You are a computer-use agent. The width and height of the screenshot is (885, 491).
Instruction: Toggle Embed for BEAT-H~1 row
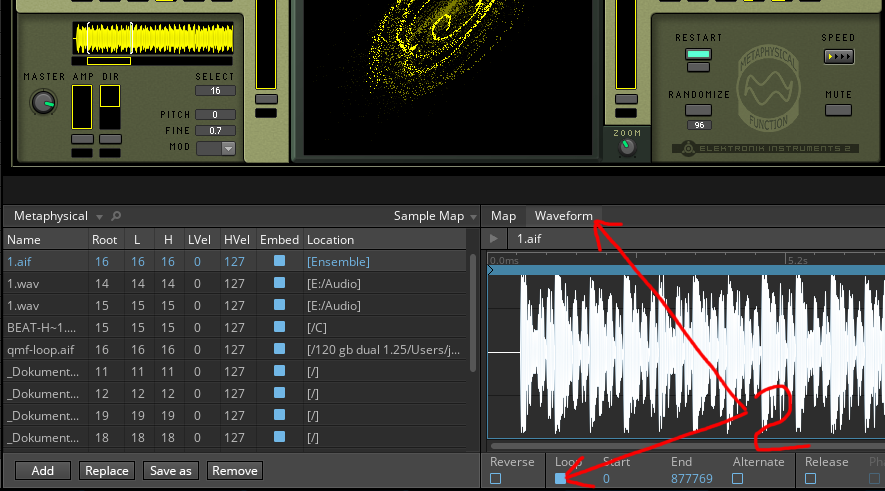point(279,327)
